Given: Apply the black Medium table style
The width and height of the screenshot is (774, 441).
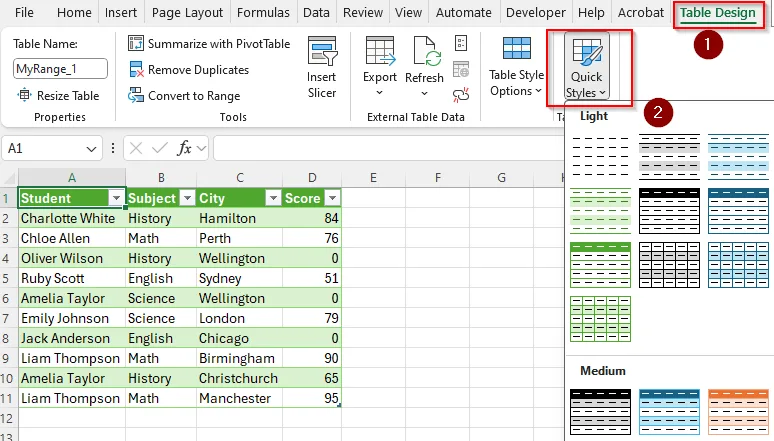Looking at the screenshot, I should tap(600, 412).
